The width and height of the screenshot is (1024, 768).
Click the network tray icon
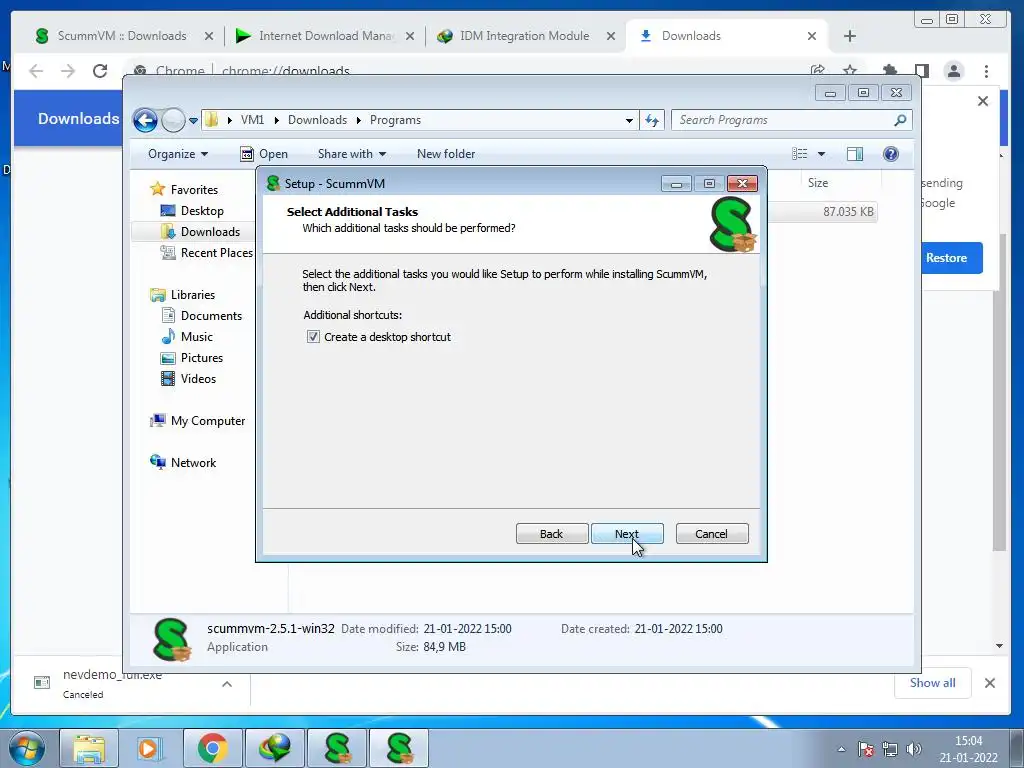tap(889, 749)
